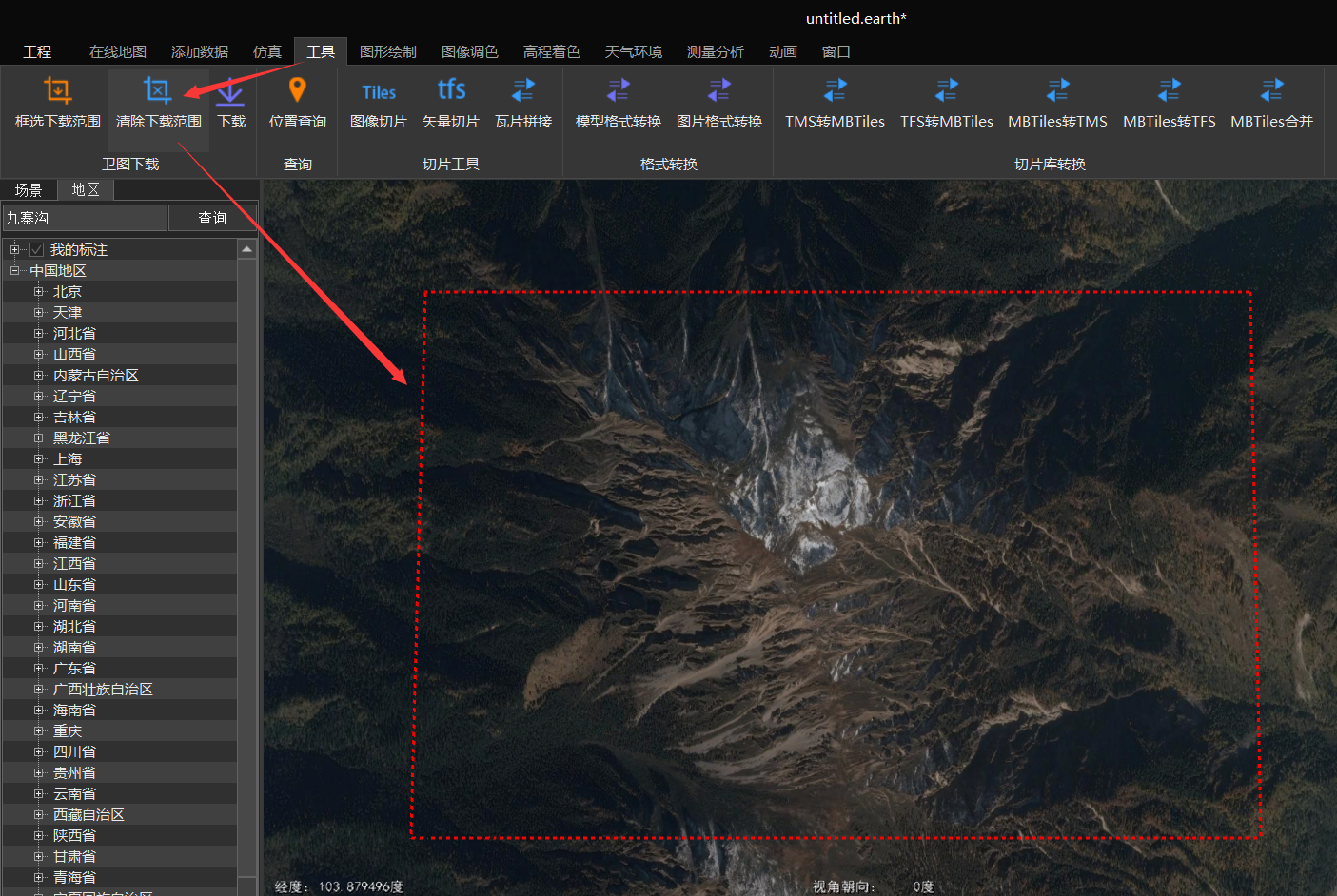Open 模型格式转换 converter
The width and height of the screenshot is (1337, 896).
point(619,90)
